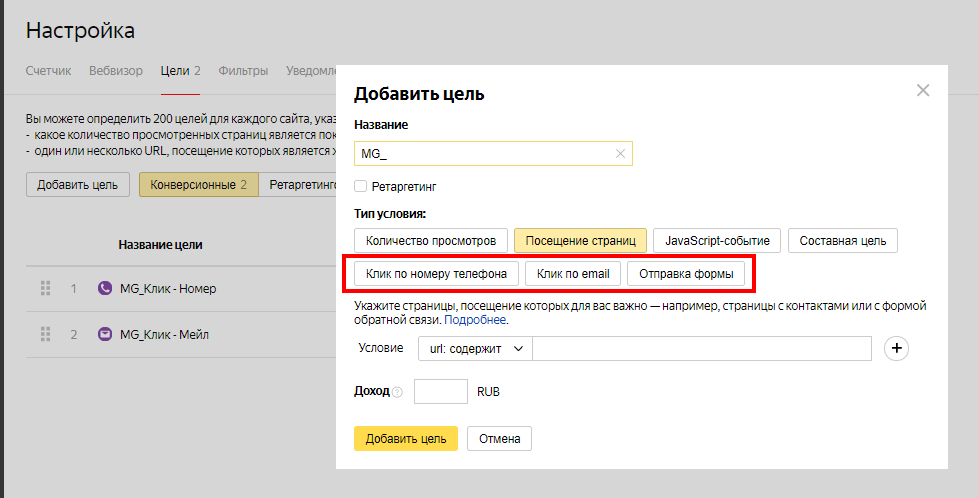Grab drag handle of goal row 1
This screenshot has width=979, height=498.
[45, 288]
